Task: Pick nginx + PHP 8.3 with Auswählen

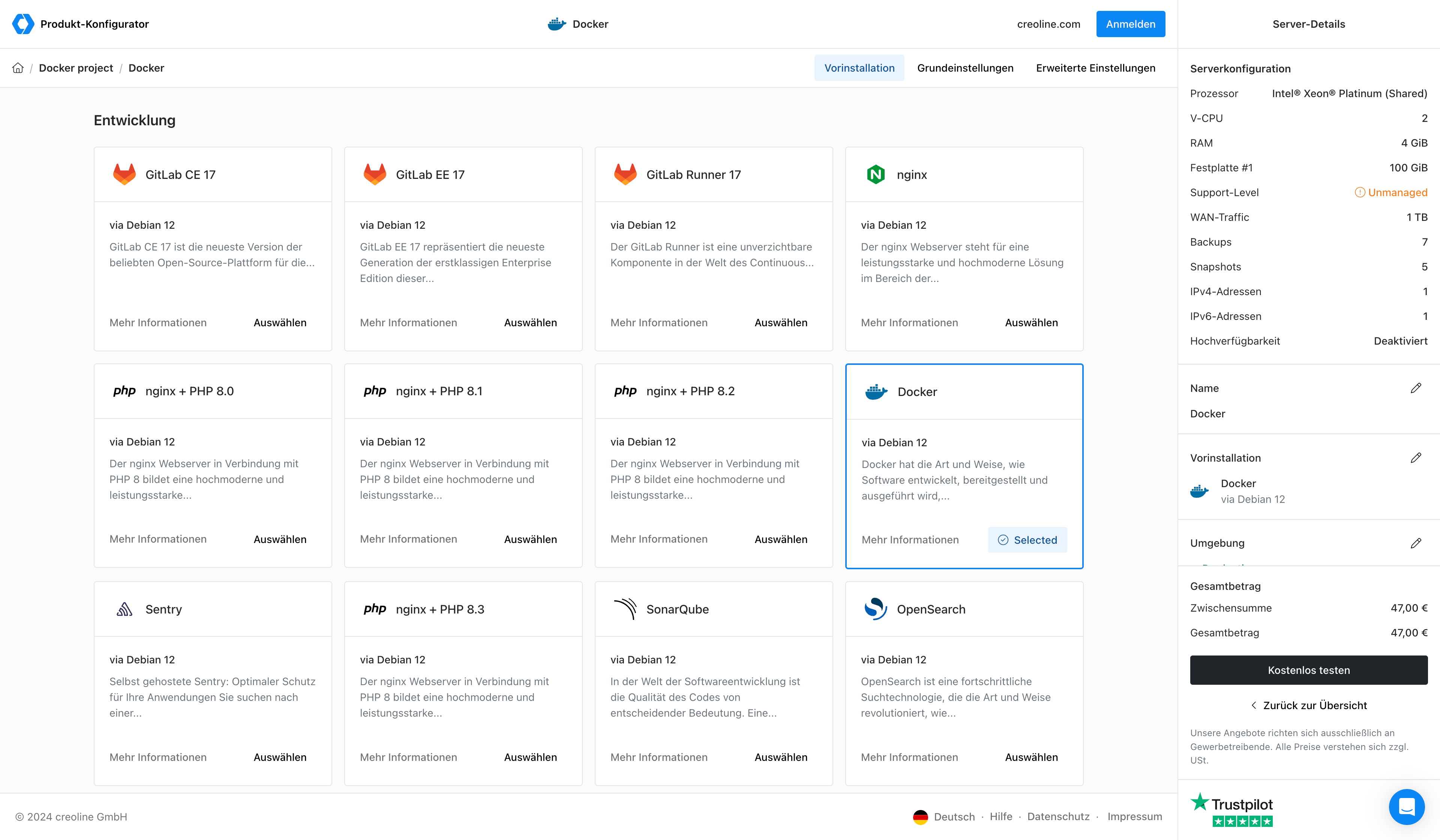Action: (530, 757)
